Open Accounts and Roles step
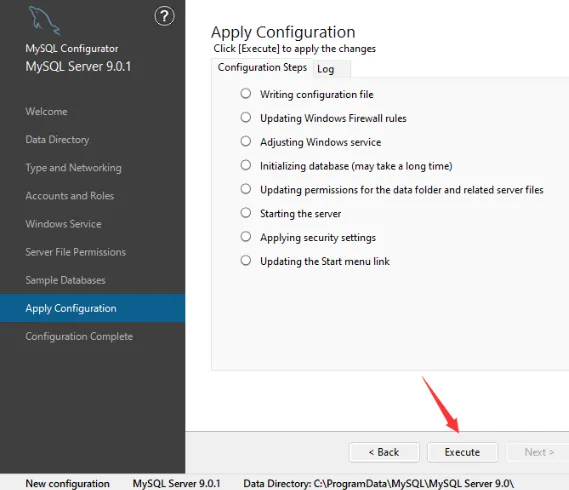569x490 pixels. pyautogui.click(x=70, y=196)
